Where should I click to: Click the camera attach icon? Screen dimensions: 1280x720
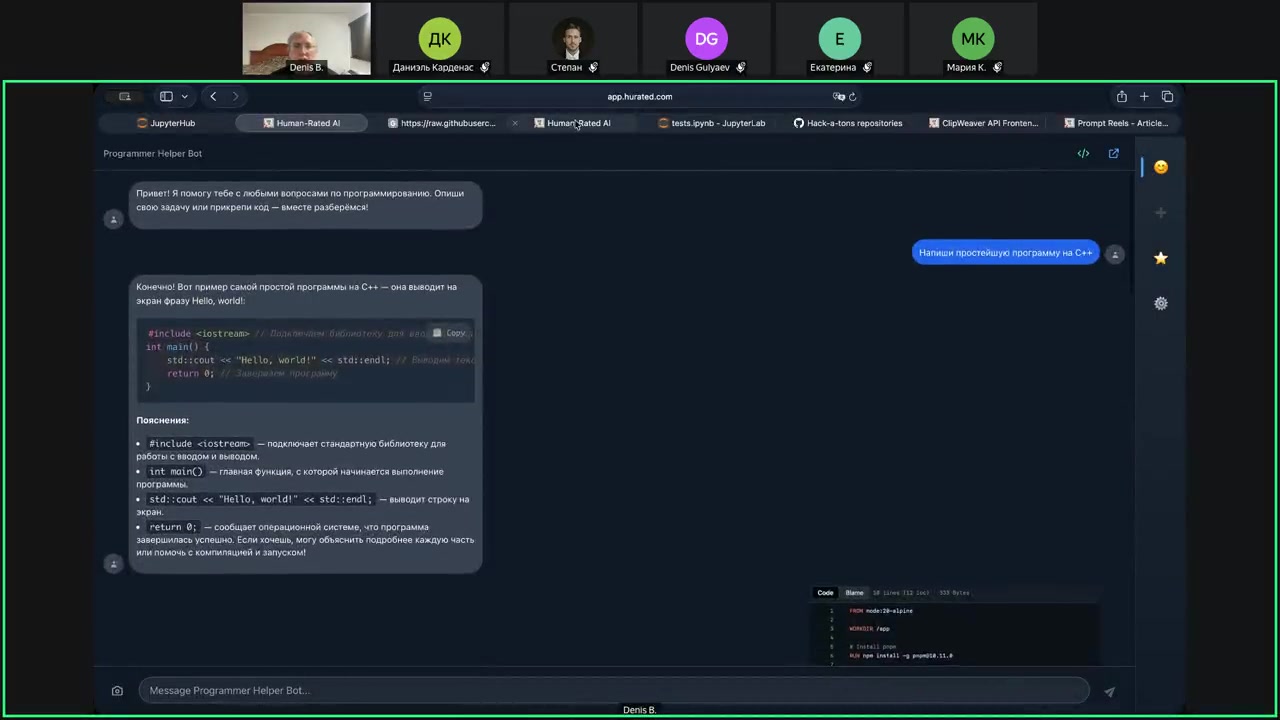click(x=117, y=691)
